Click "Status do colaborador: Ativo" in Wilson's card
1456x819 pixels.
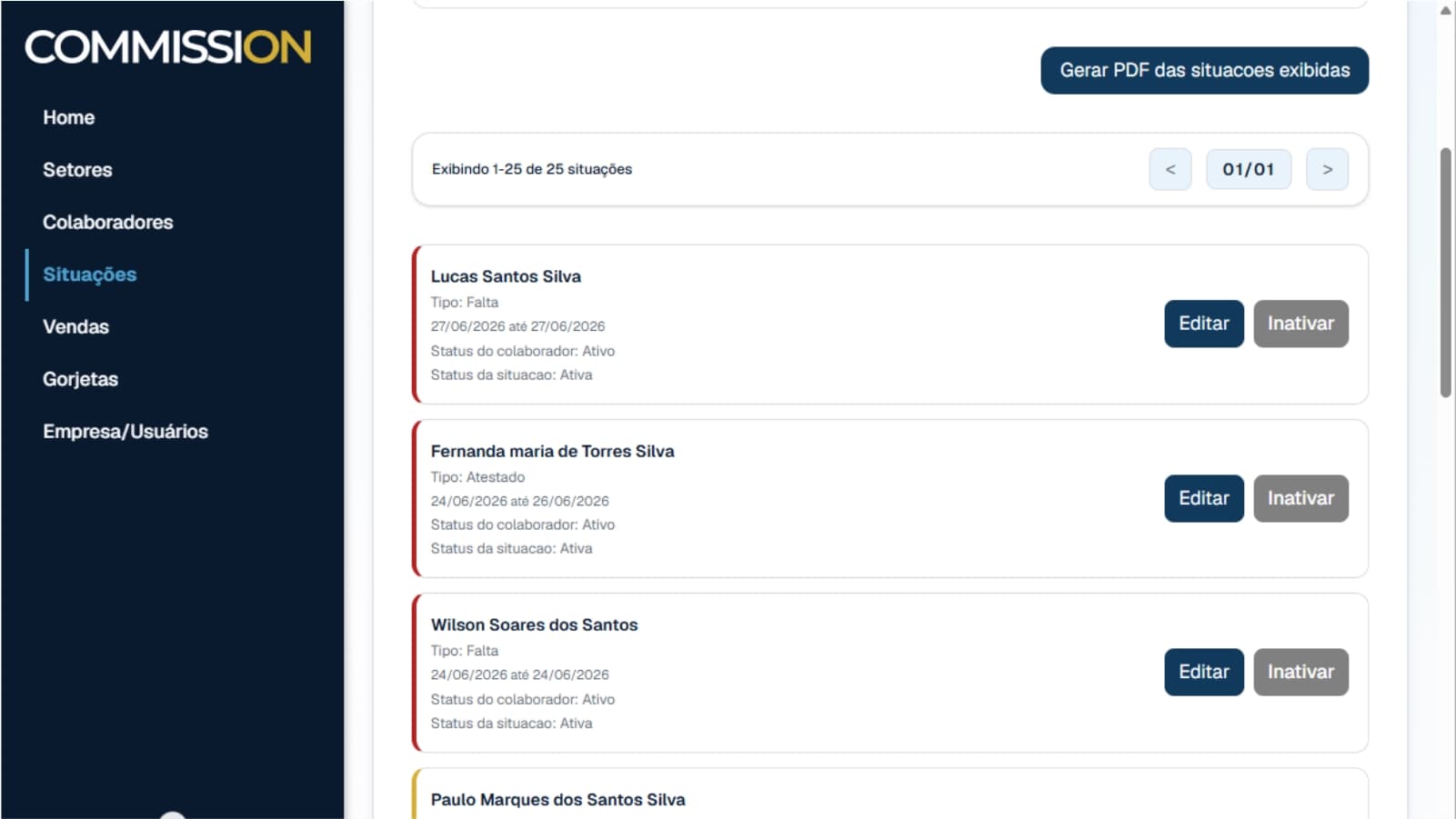pos(523,699)
